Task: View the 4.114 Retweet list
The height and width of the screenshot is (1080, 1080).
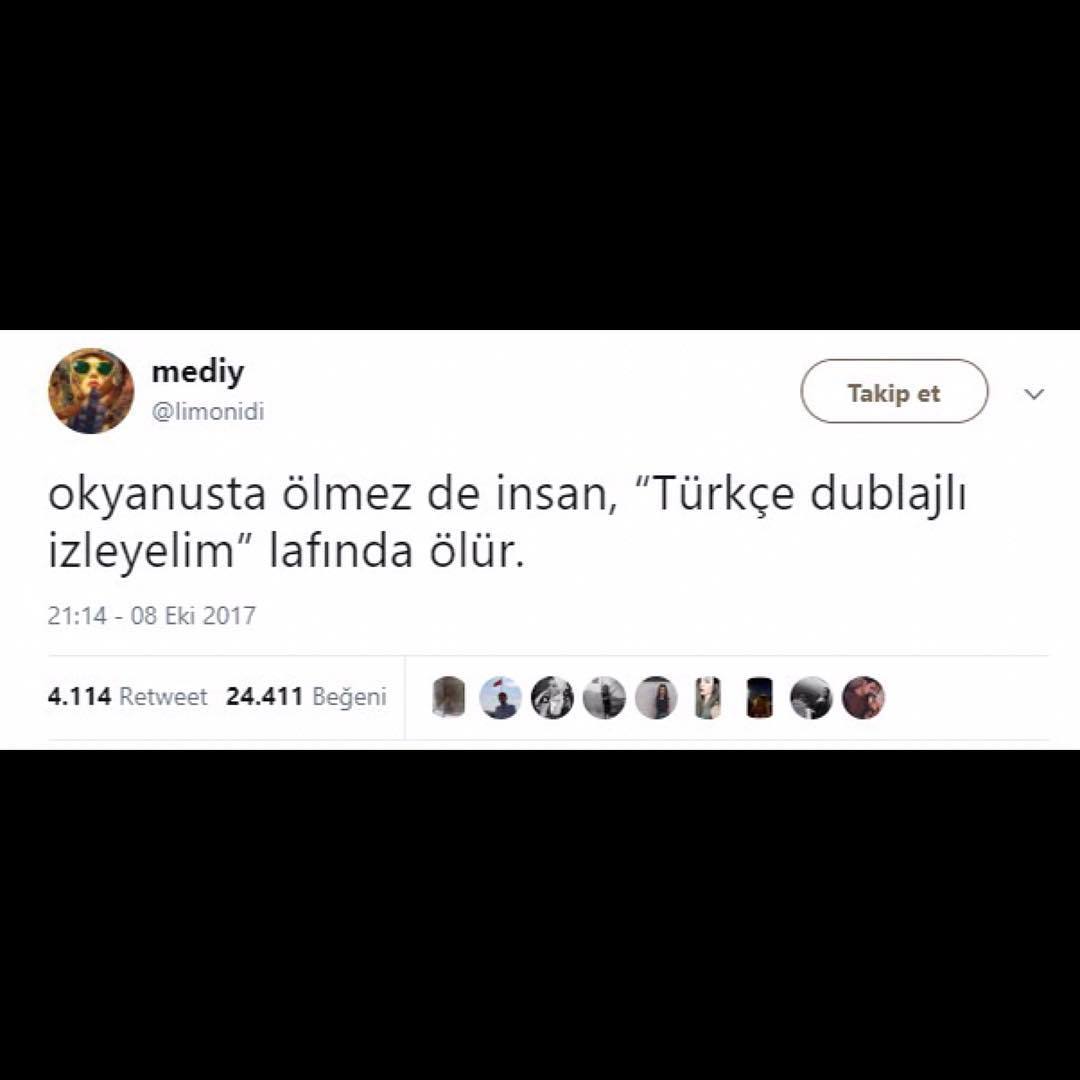Action: point(127,696)
